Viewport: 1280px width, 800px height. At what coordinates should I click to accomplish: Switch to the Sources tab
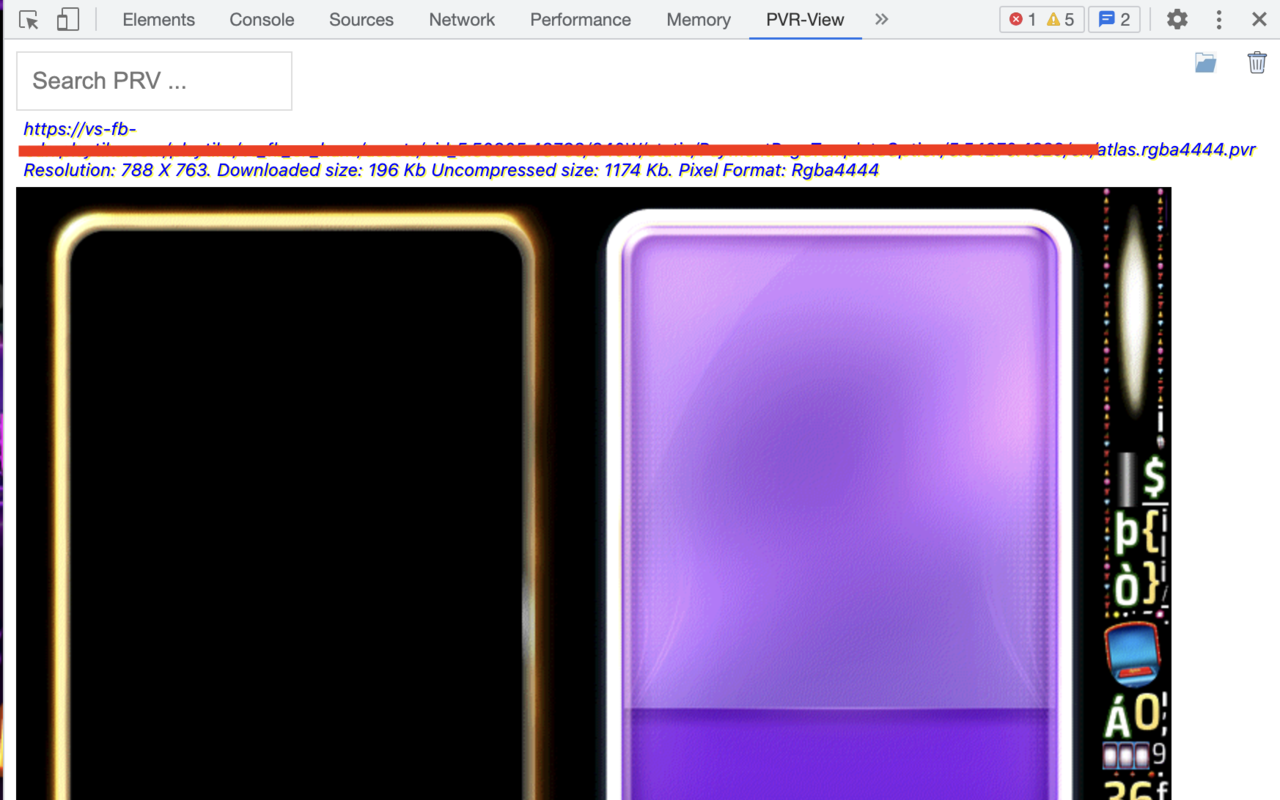tap(361, 19)
